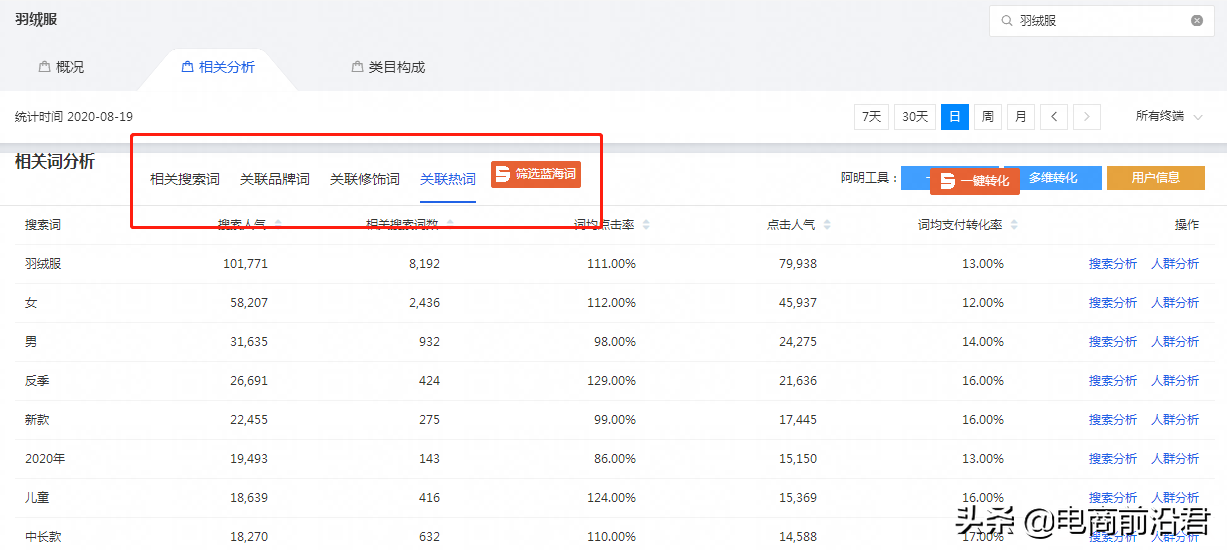Image resolution: width=1227 pixels, height=553 pixels.
Task: Click the 多维转化 button
Action: 1053,178
